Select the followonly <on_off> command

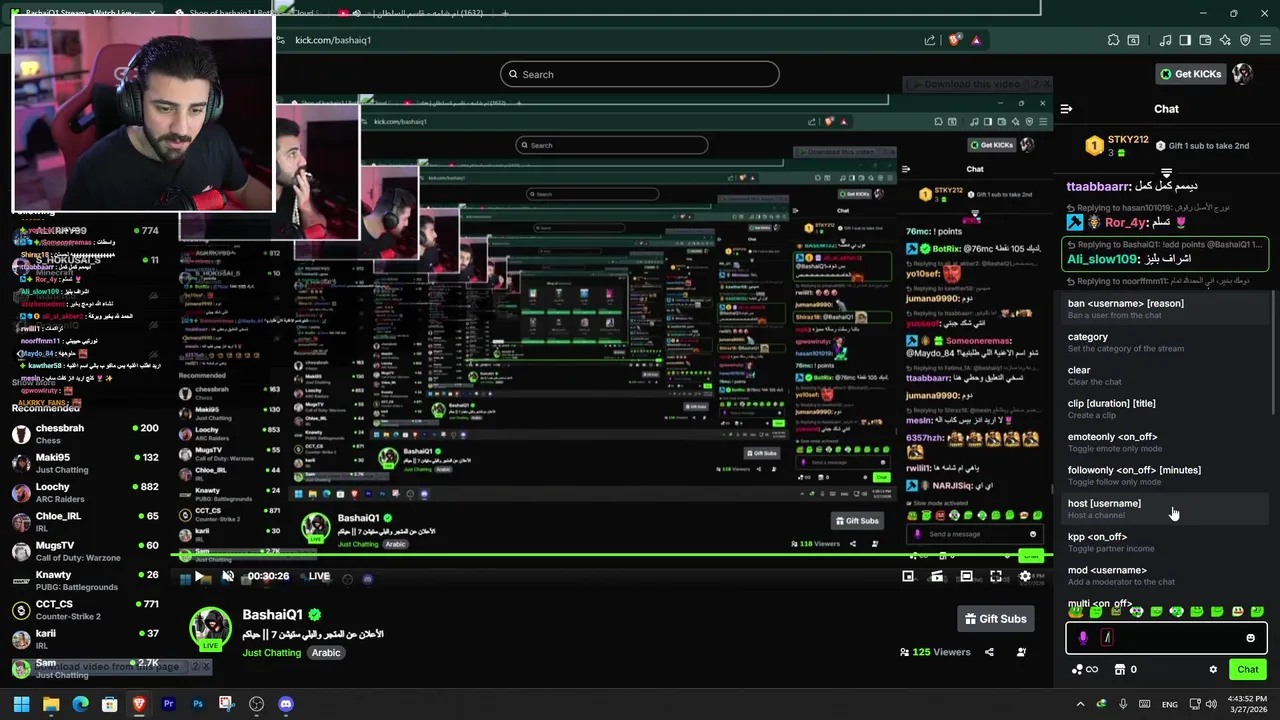tap(1164, 475)
